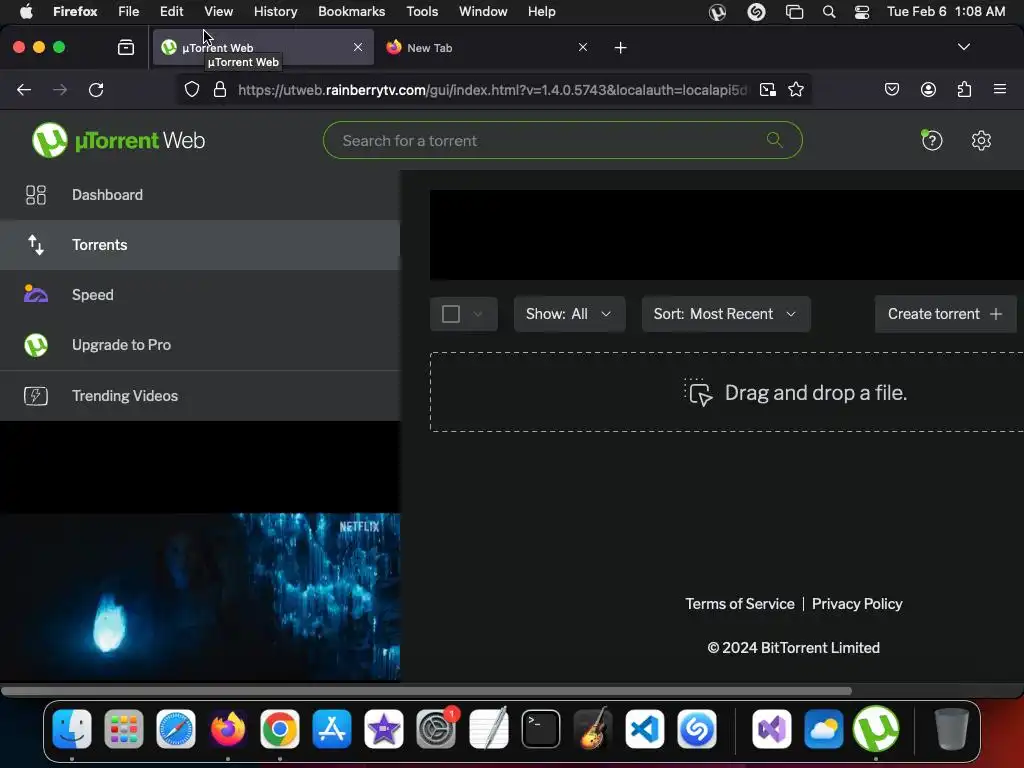Click the Shazam menu bar icon
Image resolution: width=1024 pixels, height=768 pixels.
tap(756, 12)
